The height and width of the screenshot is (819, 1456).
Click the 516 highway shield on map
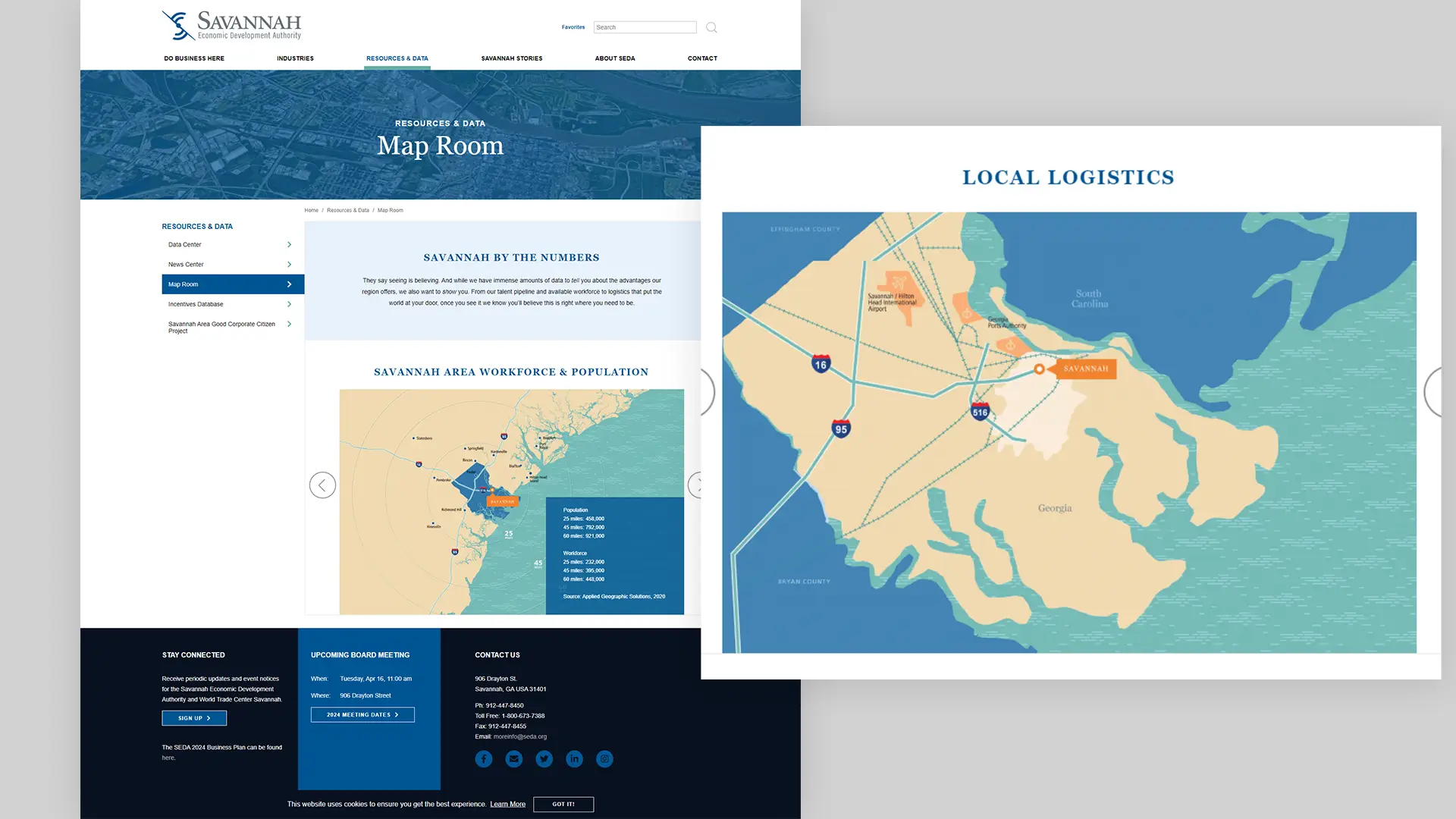pos(980,412)
